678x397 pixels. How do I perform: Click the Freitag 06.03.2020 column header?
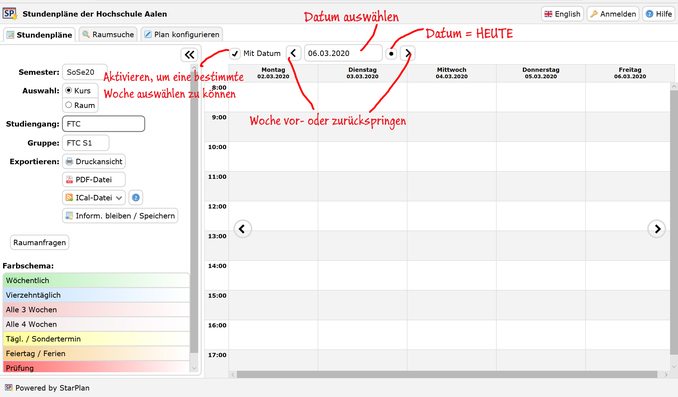coord(630,73)
